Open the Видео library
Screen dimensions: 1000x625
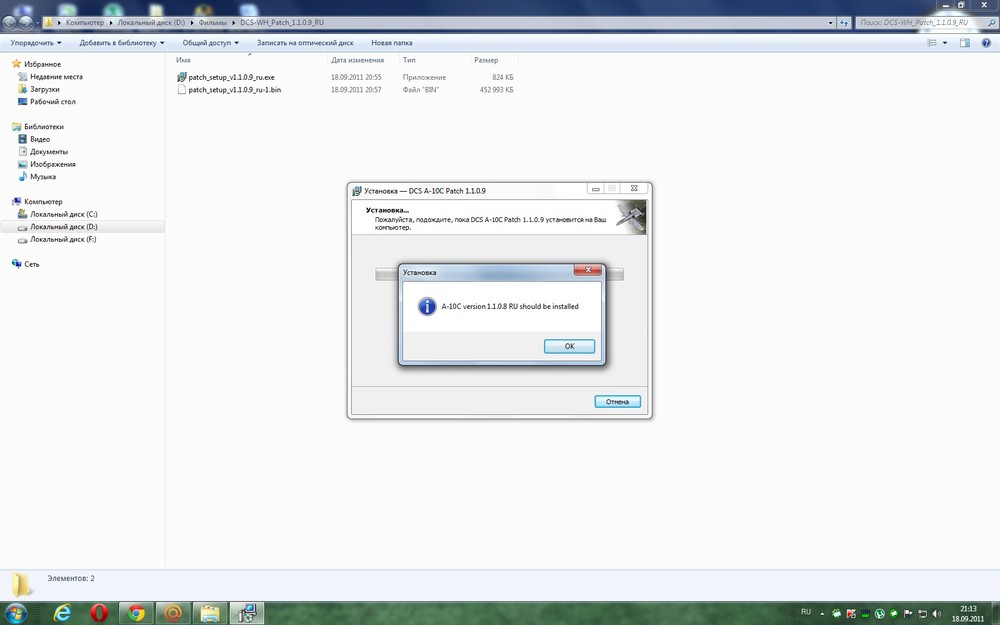click(40, 139)
